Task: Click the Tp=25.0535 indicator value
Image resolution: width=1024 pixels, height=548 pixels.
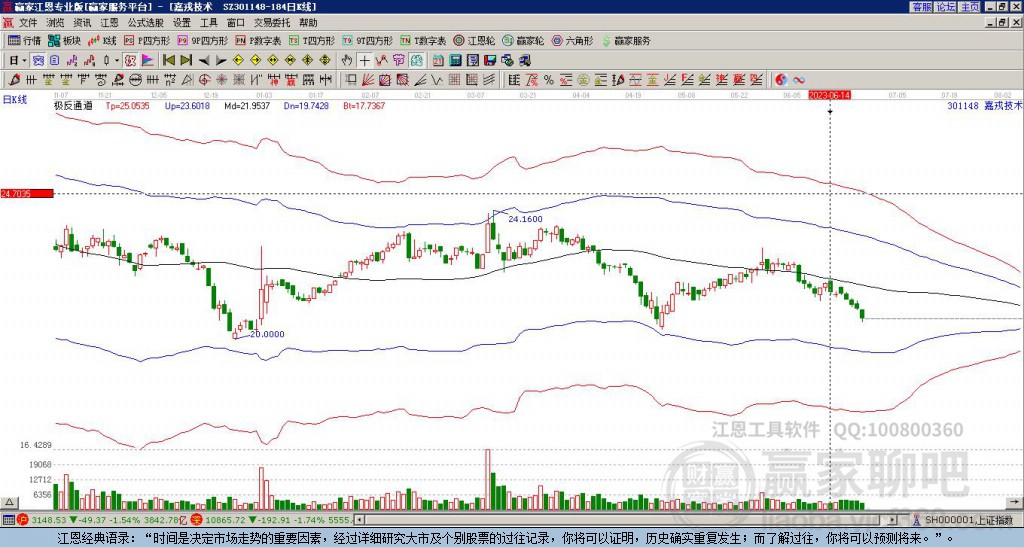Action: point(127,105)
